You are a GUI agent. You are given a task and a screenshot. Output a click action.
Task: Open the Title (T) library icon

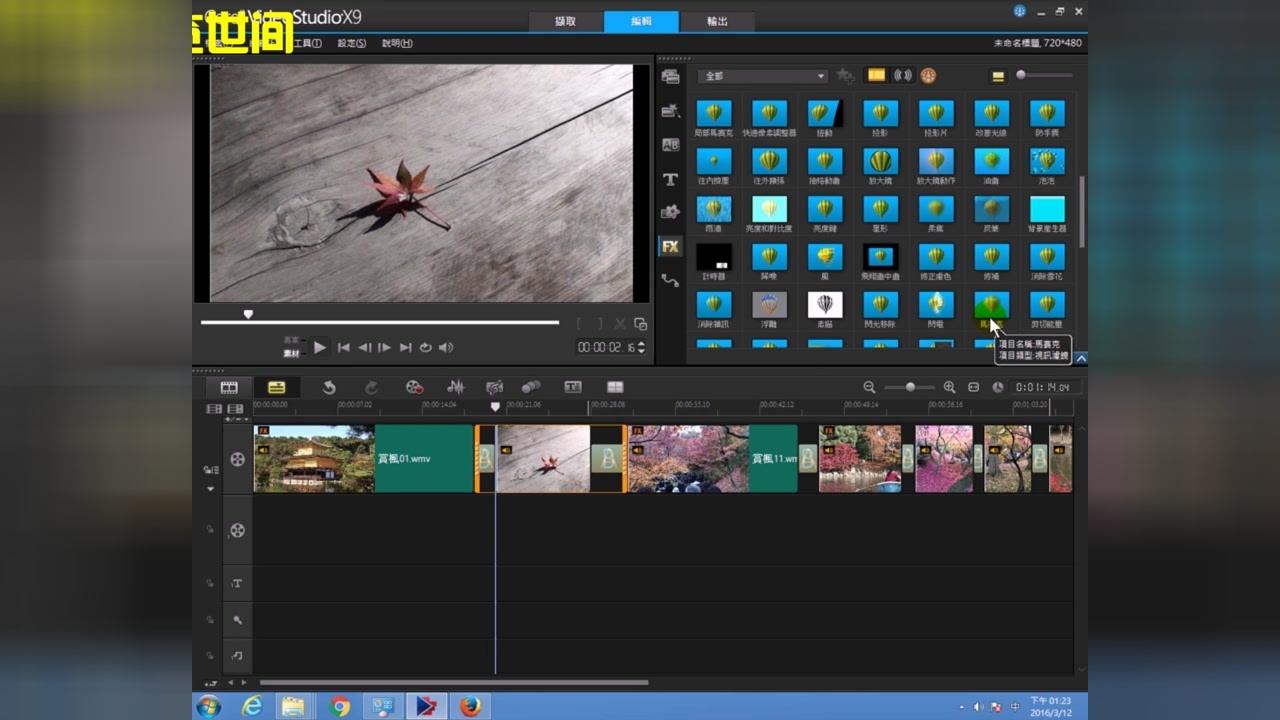click(670, 179)
